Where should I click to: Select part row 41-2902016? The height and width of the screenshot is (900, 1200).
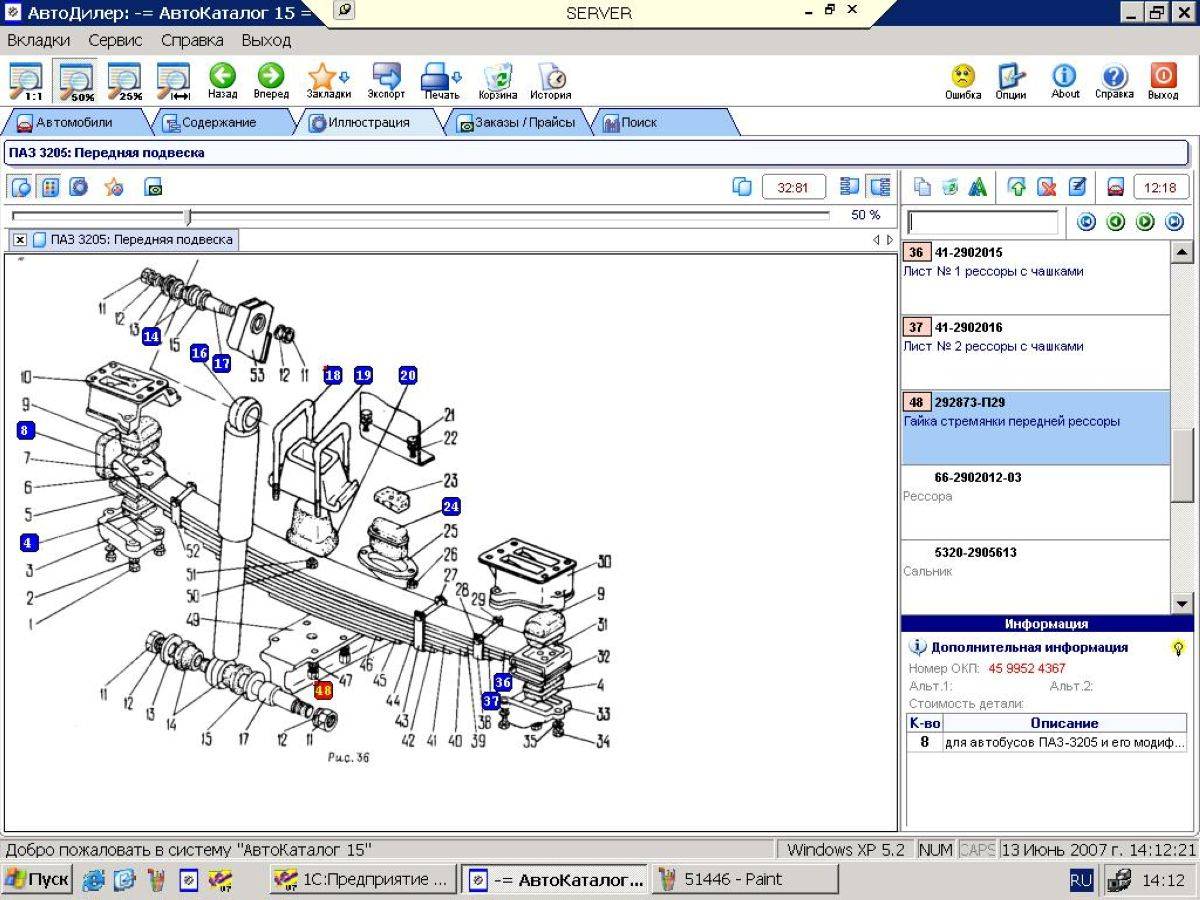pyautogui.click(x=1035, y=353)
